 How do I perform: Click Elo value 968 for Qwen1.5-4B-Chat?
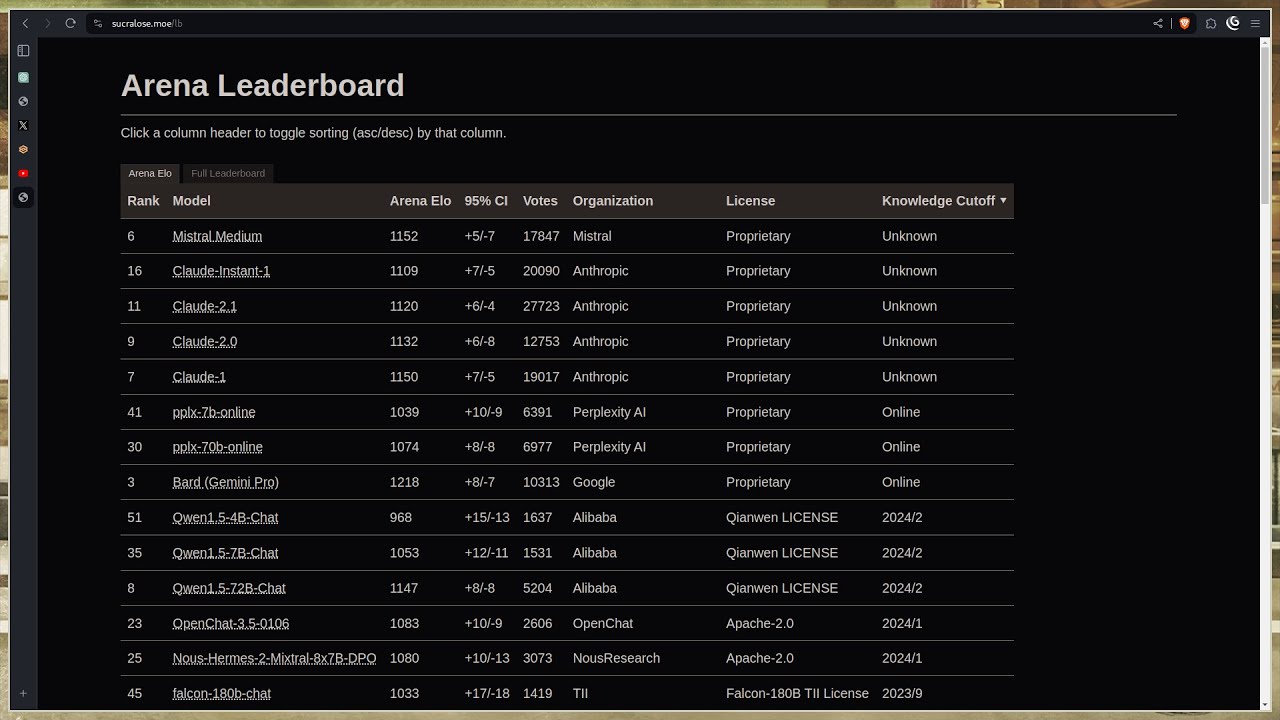click(x=400, y=517)
